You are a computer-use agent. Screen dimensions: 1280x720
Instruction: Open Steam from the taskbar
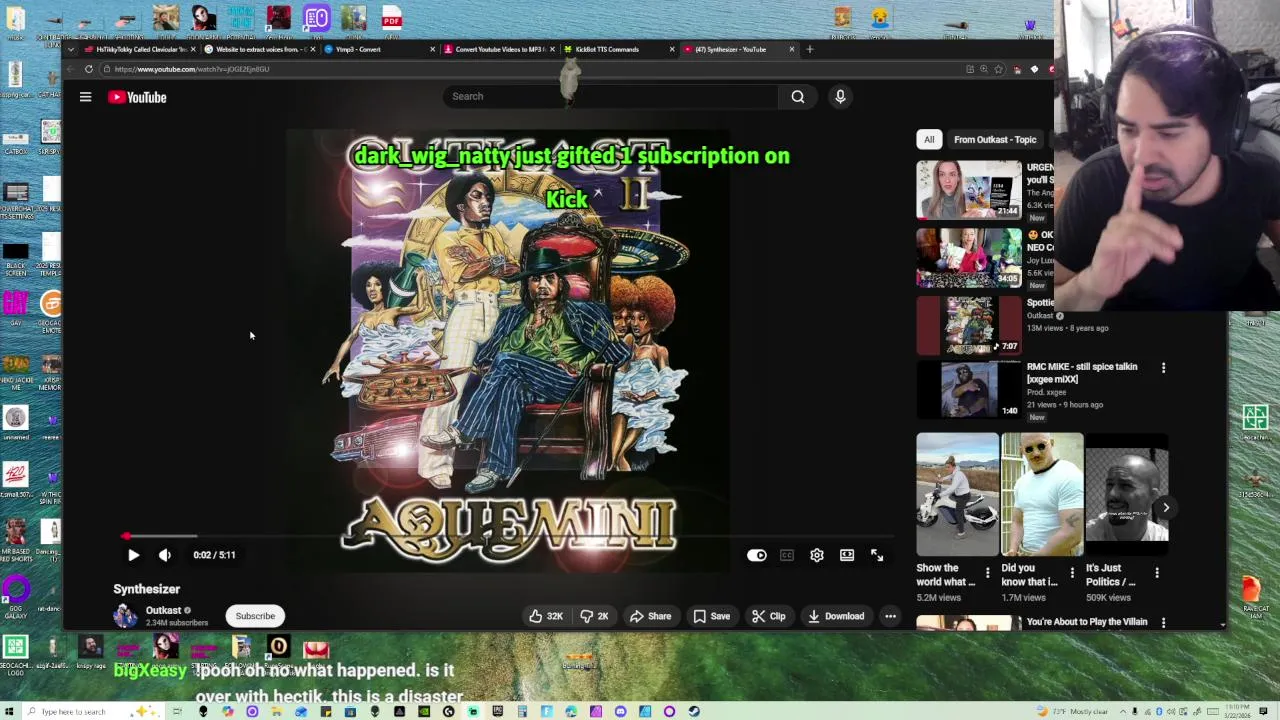click(x=694, y=711)
